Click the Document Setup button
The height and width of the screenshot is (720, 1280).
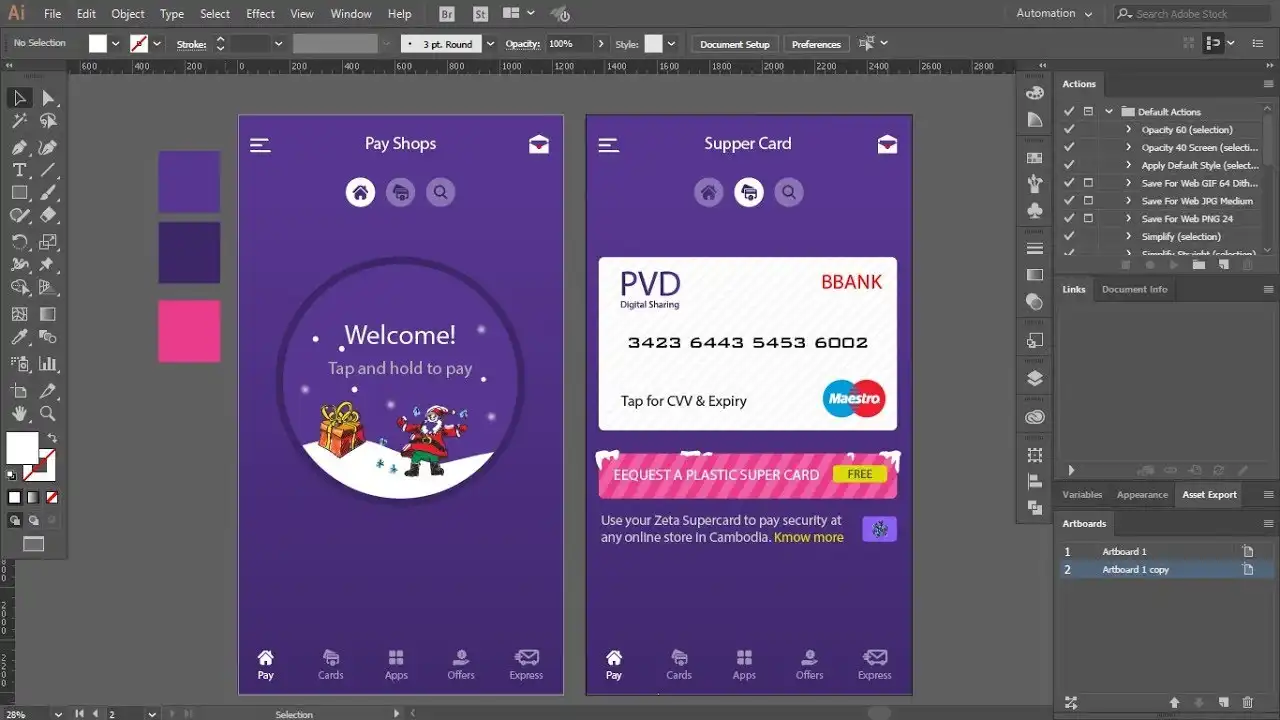(x=734, y=43)
